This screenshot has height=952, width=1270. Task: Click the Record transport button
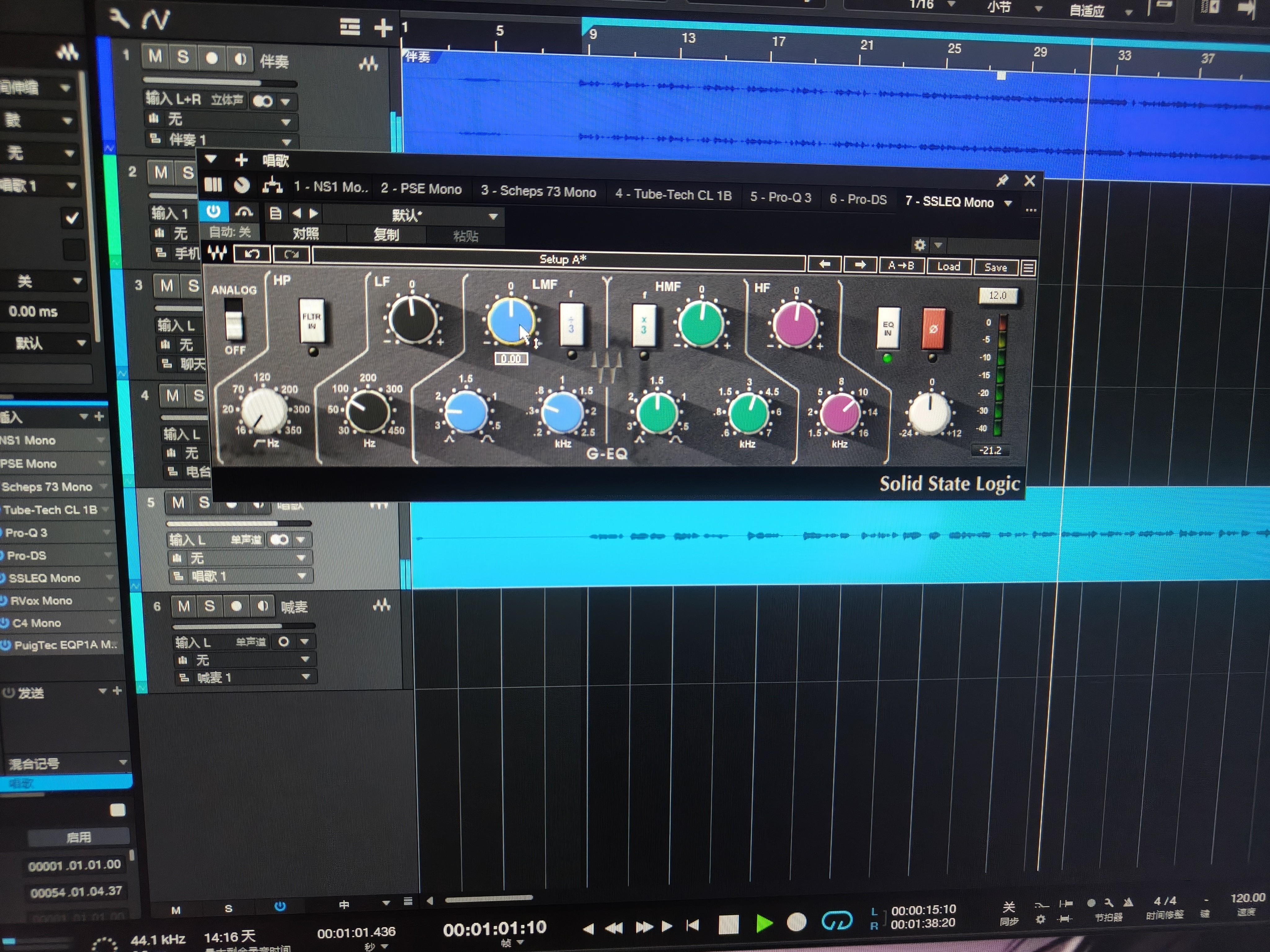796,922
